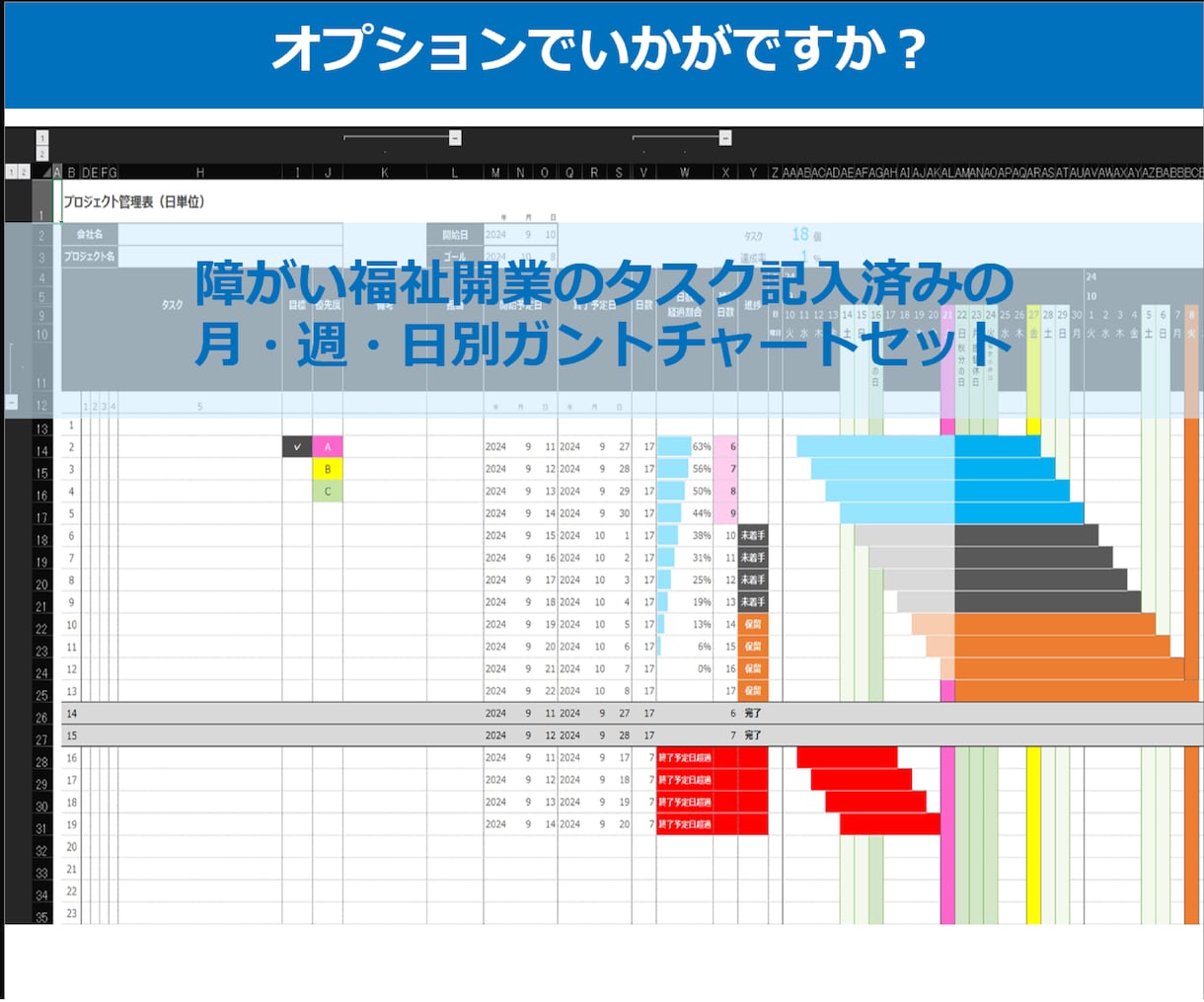
Task: Click the 56% progress cell
Action: [x=685, y=469]
